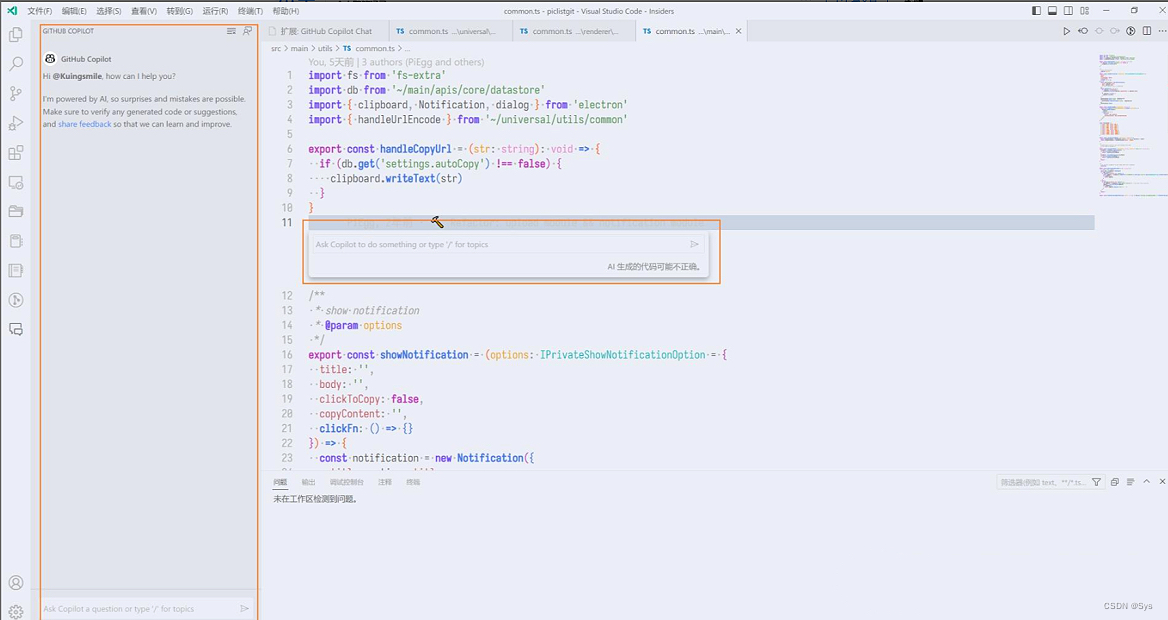The image size is (1168, 620).
Task: Click the utils breadcrumb segment
Action: (x=325, y=48)
